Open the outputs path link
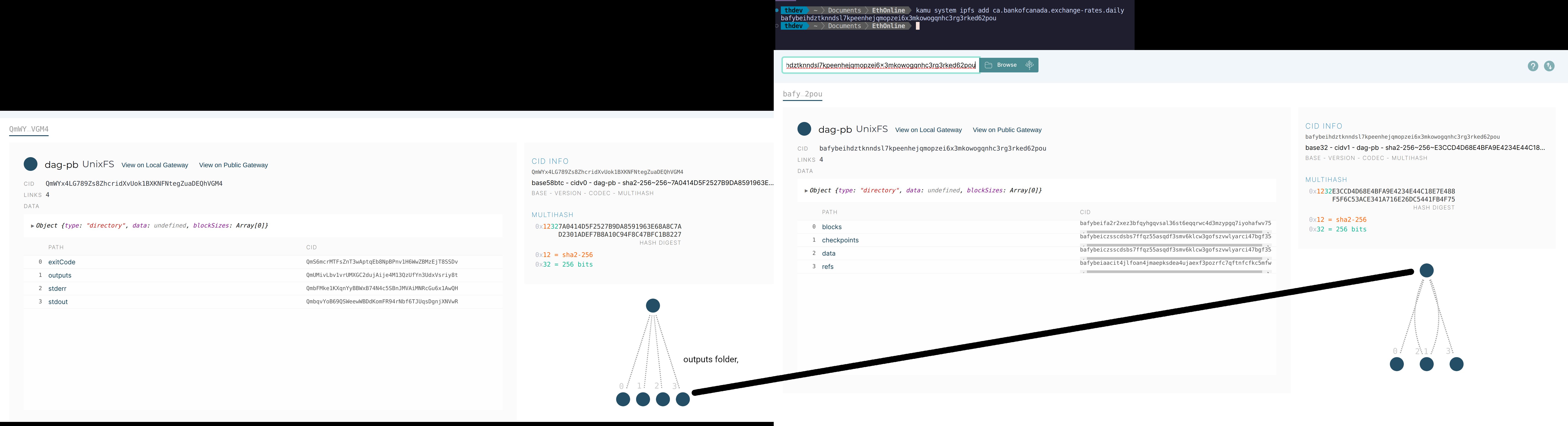1568x426 pixels. tap(60, 275)
